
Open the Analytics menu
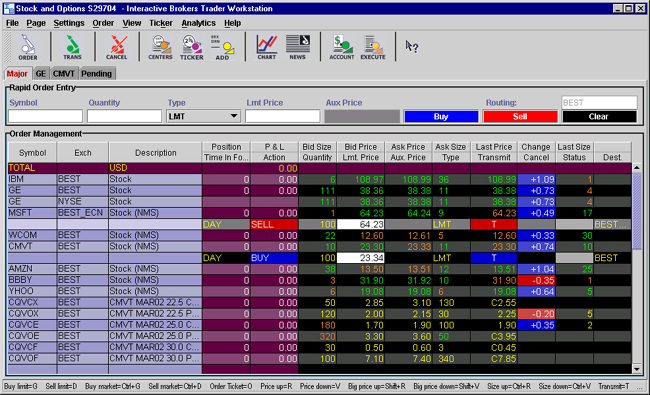pos(199,23)
